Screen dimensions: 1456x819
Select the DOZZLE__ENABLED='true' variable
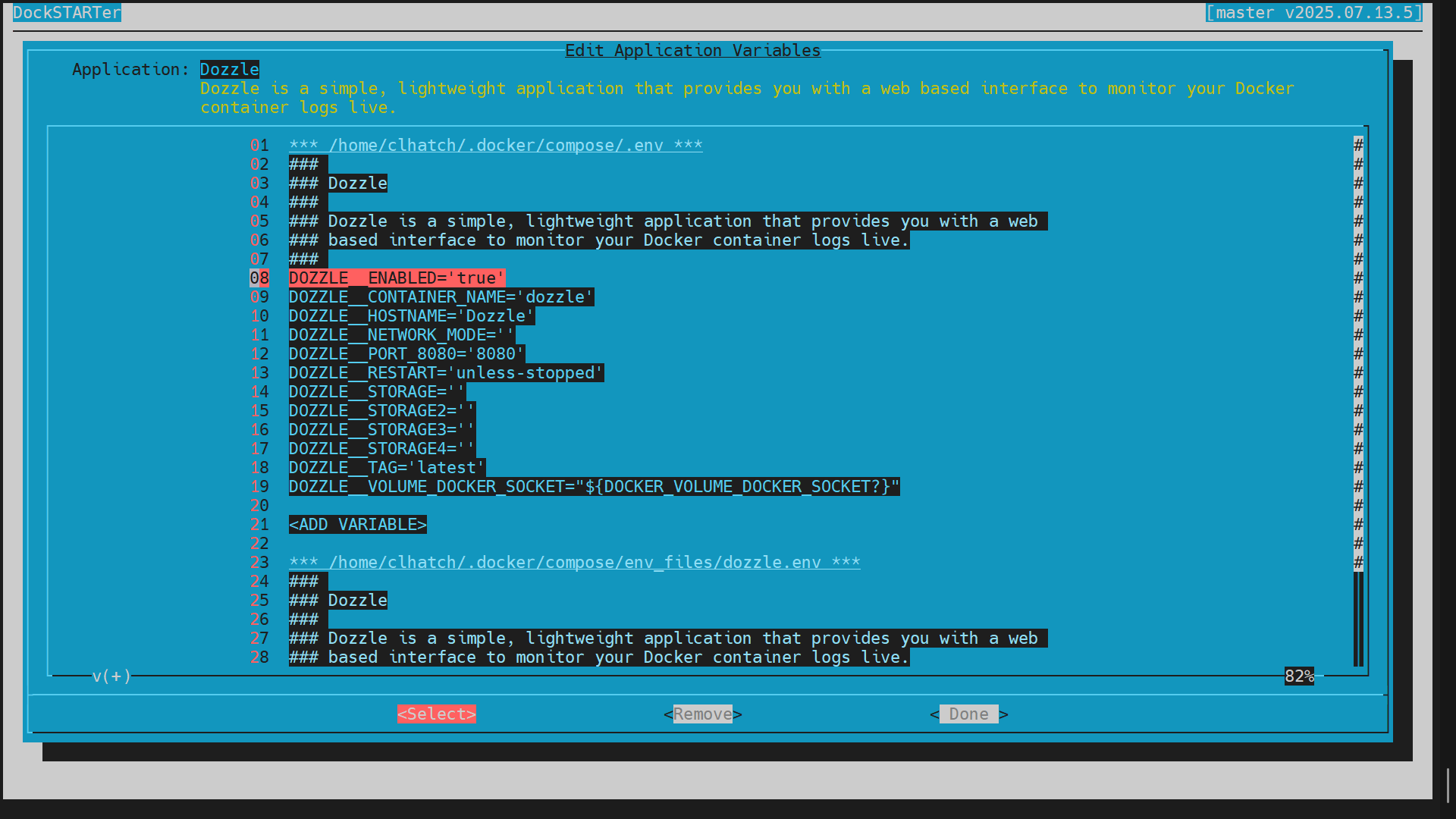(397, 278)
